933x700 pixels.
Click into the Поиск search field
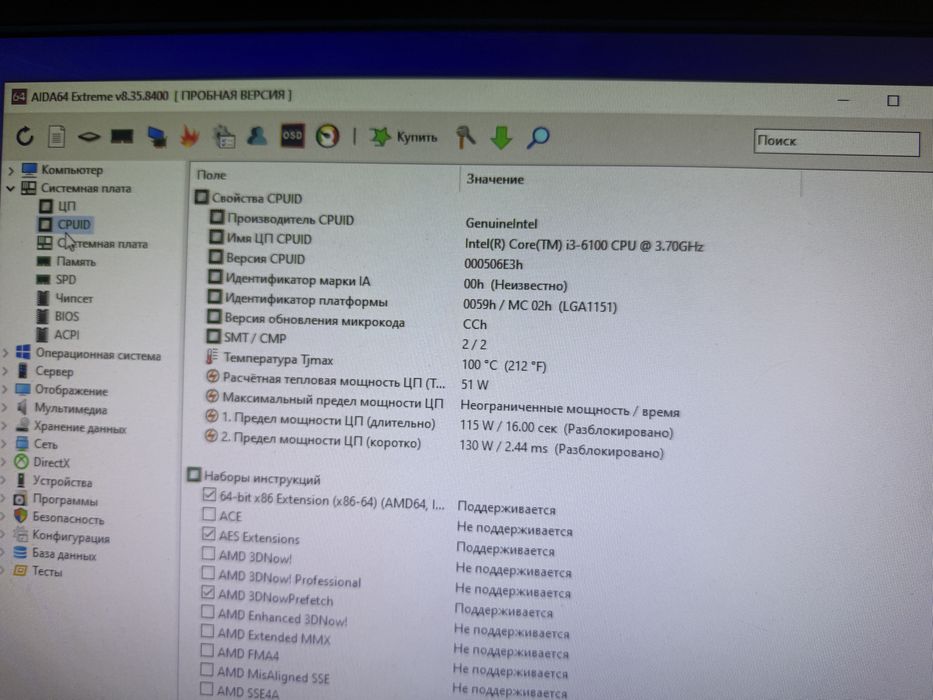pos(836,142)
